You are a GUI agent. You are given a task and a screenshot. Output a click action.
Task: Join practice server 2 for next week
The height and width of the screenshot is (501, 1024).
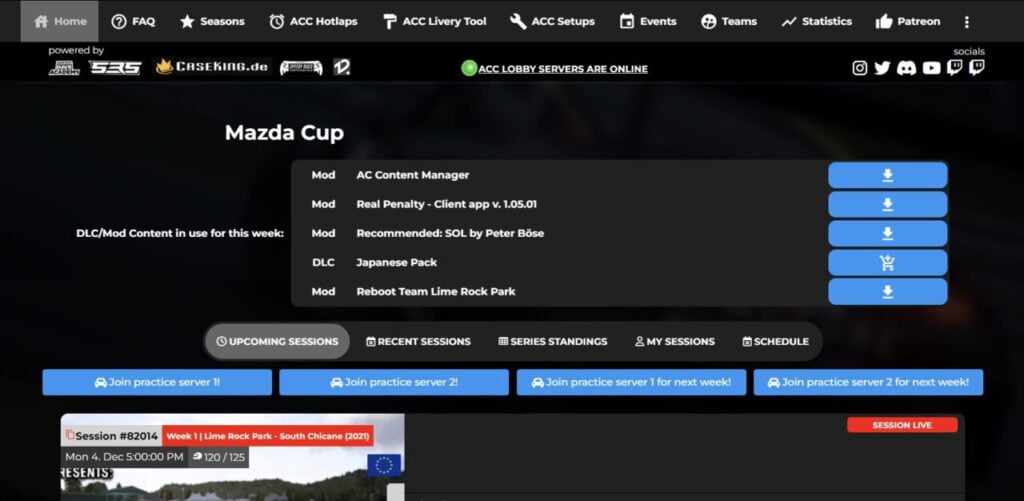[x=868, y=382]
